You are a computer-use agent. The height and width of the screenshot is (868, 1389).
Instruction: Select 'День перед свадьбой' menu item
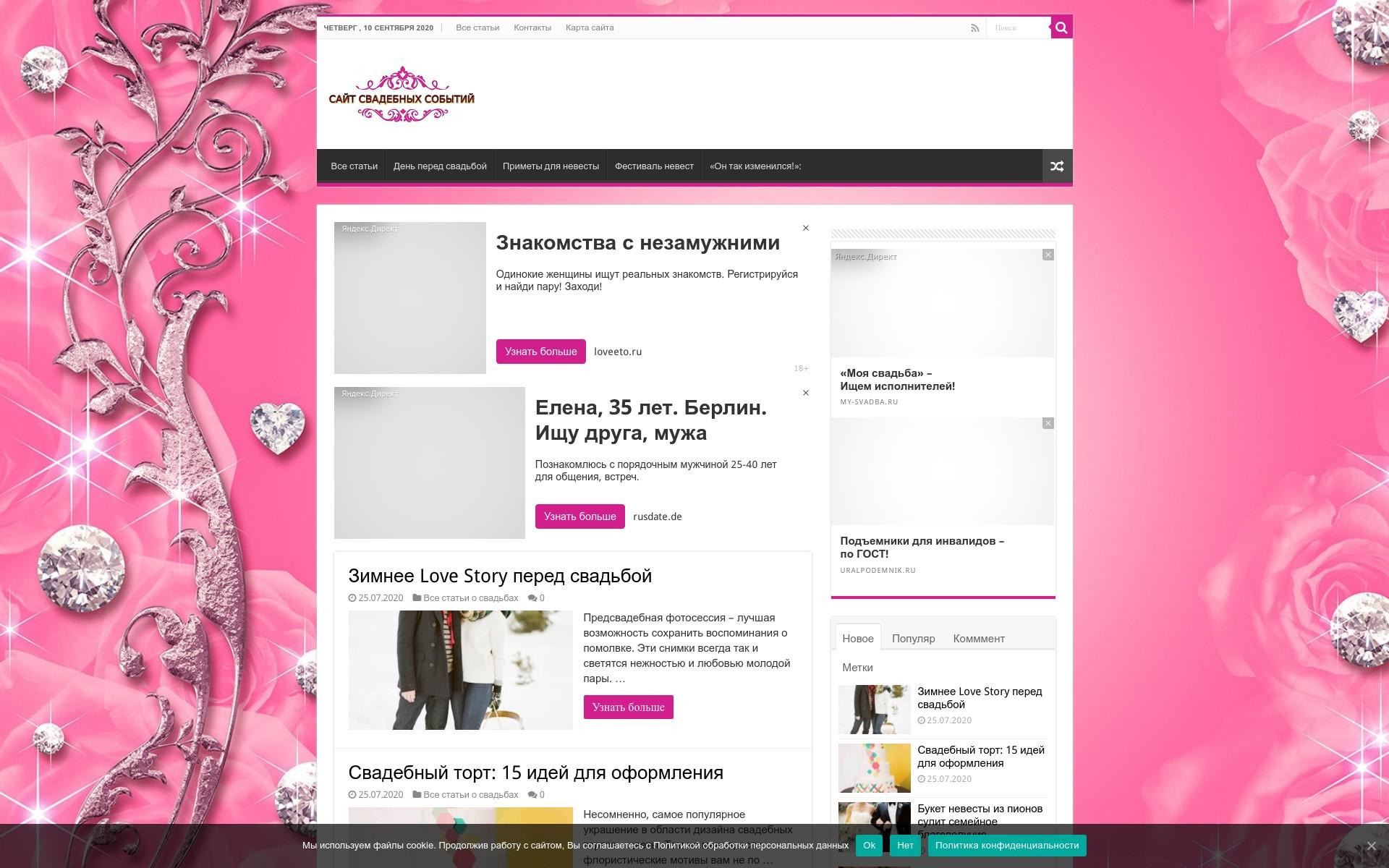[x=440, y=166]
